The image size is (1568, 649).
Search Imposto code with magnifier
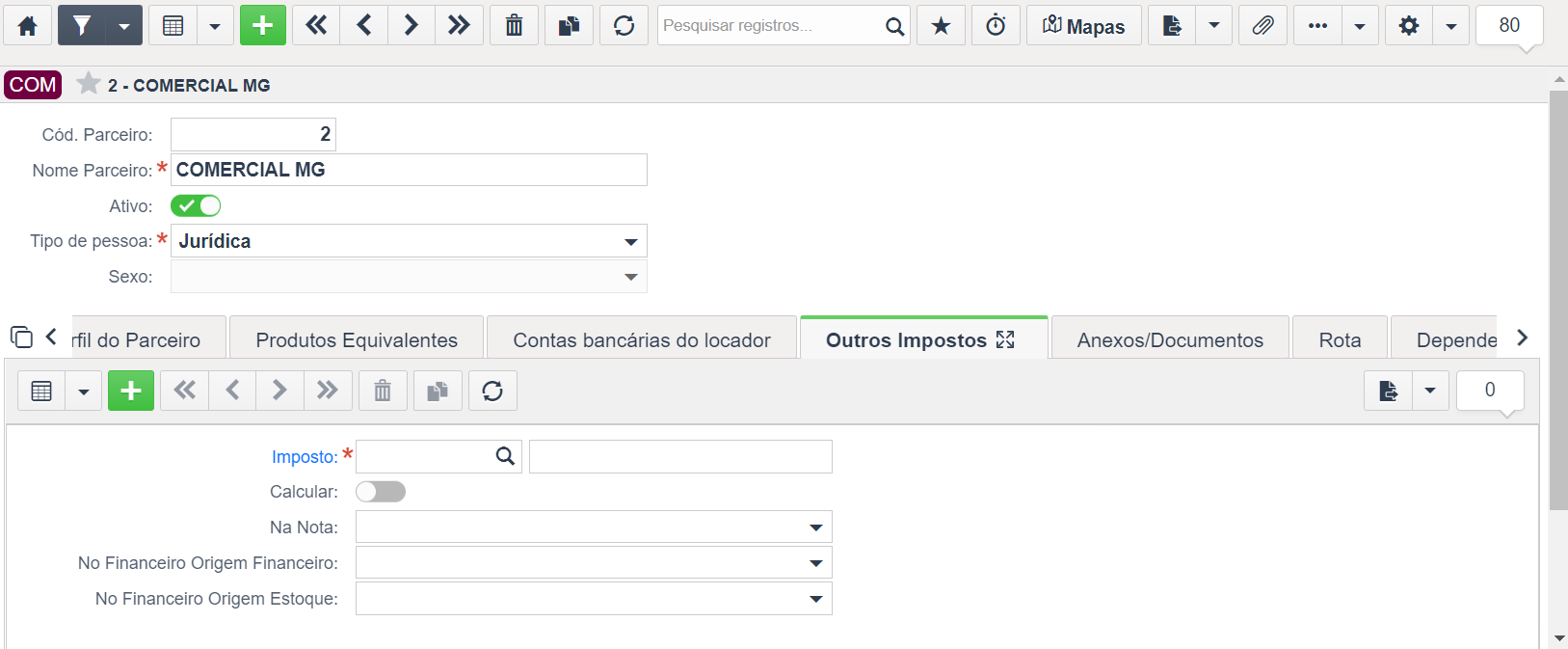tap(505, 456)
